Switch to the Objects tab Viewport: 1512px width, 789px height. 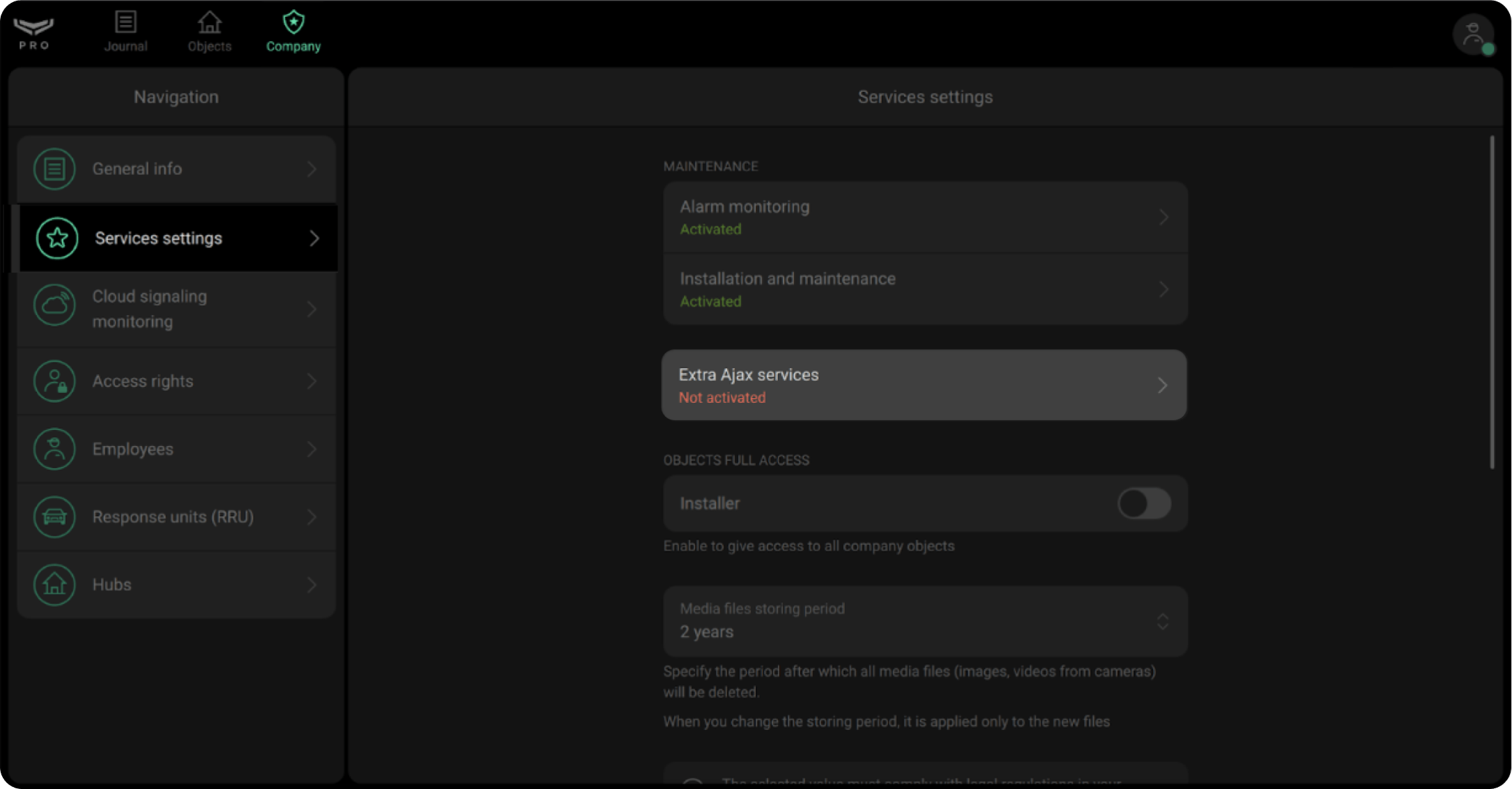209,32
